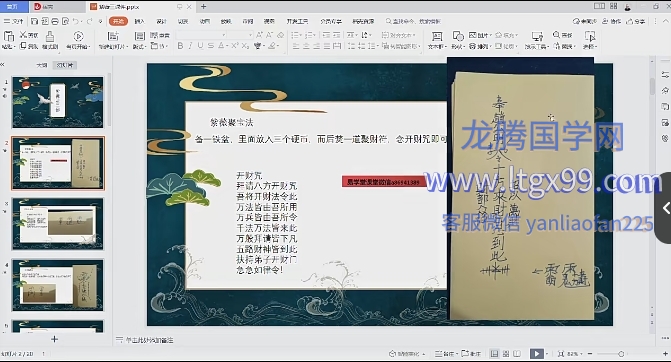This screenshot has height=362, width=671.
Task: Click the add new slide plus button
Action: 54,339
